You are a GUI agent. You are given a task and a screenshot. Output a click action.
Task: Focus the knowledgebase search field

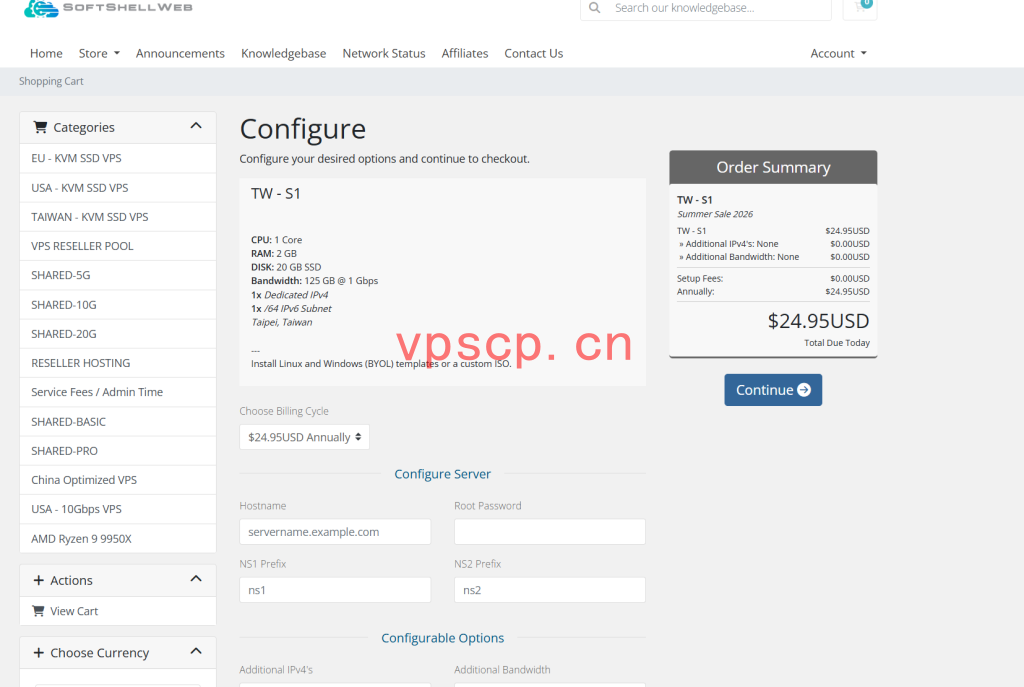tap(718, 8)
